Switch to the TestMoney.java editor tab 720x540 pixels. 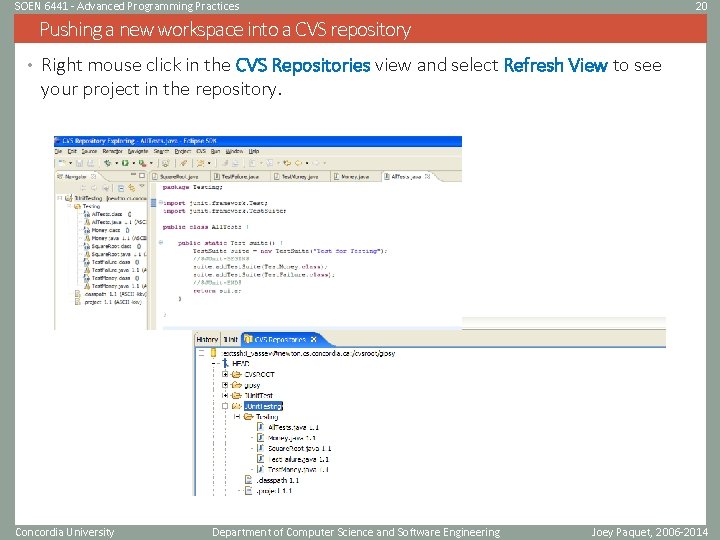[x=300, y=176]
